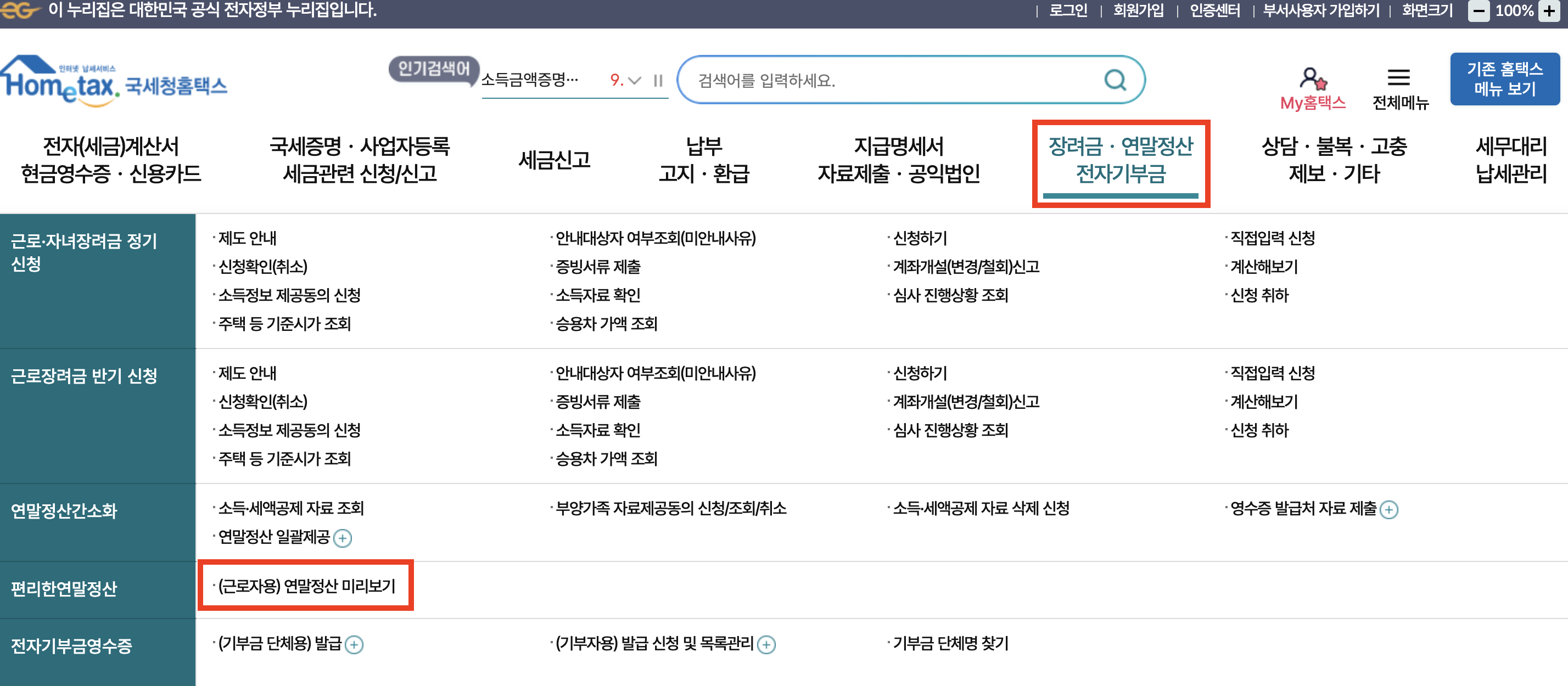Click the 로그인 link
The image size is (1568, 686).
(x=1068, y=11)
